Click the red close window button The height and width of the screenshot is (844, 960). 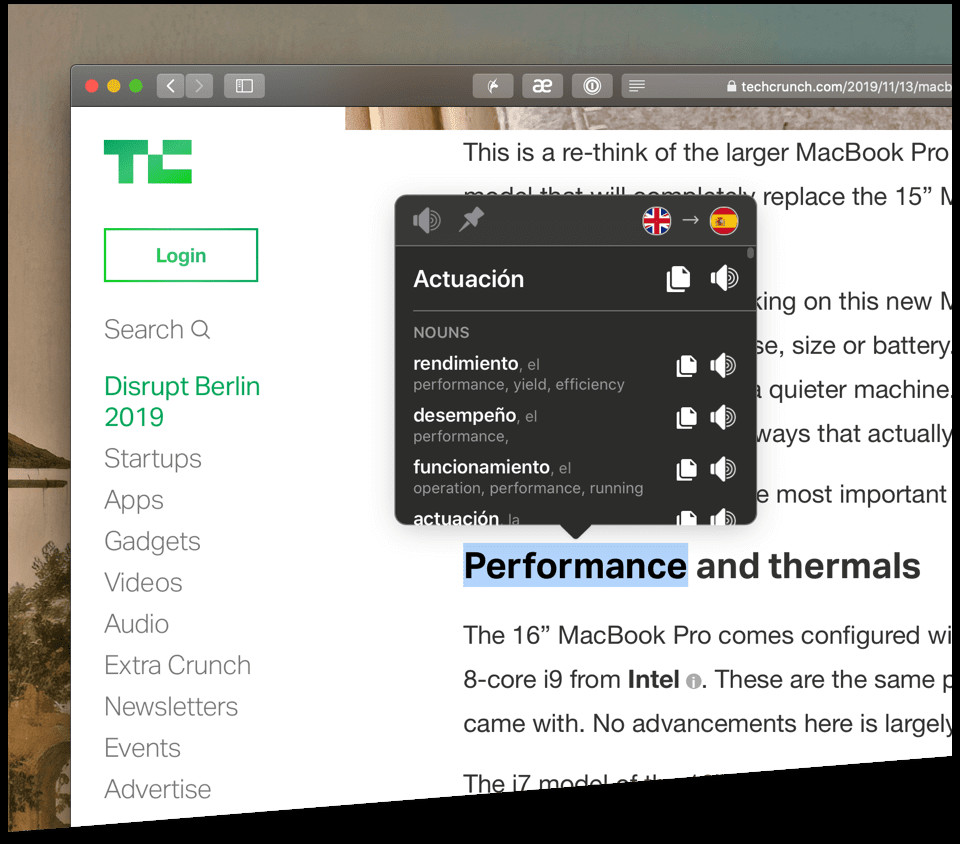92,86
